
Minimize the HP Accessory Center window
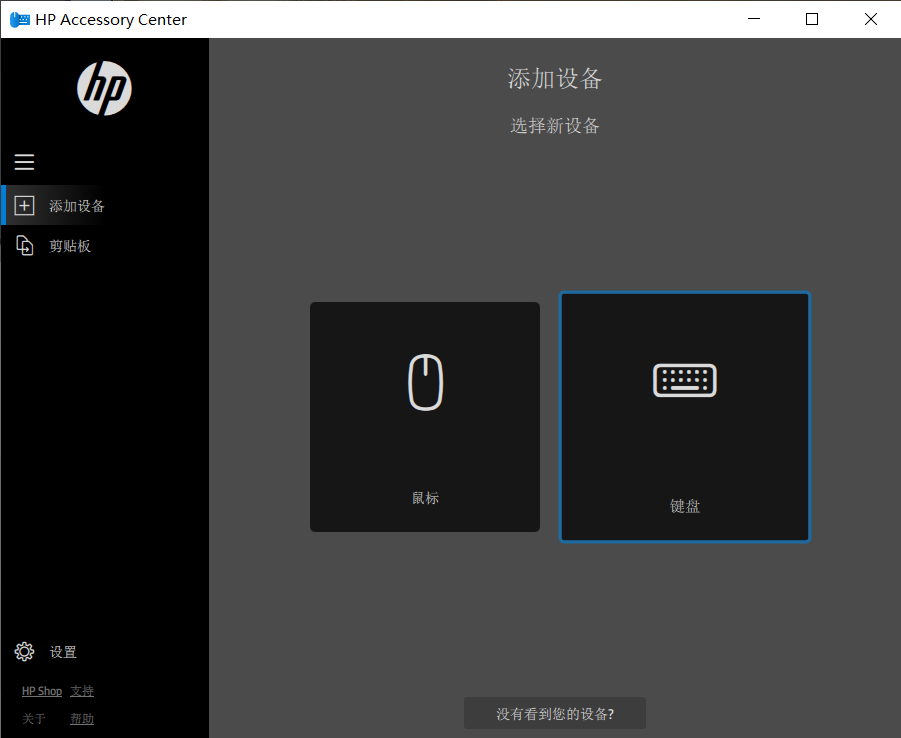click(754, 19)
